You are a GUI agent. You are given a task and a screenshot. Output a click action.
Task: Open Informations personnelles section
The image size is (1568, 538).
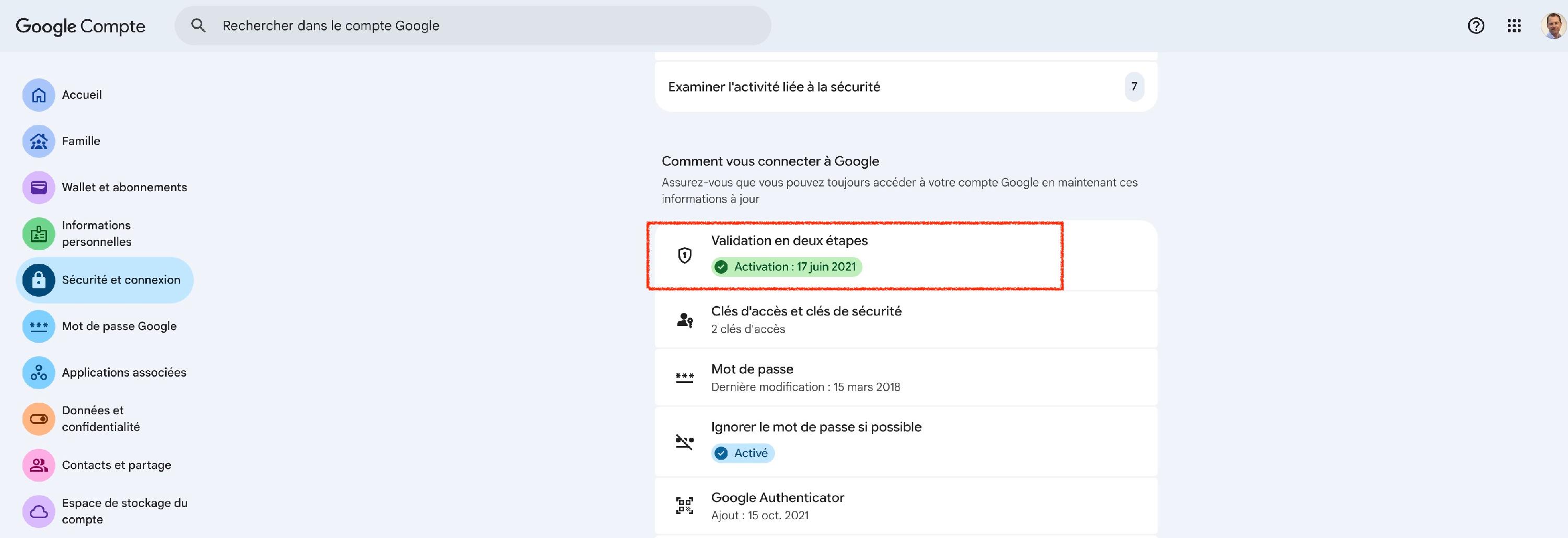pos(105,233)
